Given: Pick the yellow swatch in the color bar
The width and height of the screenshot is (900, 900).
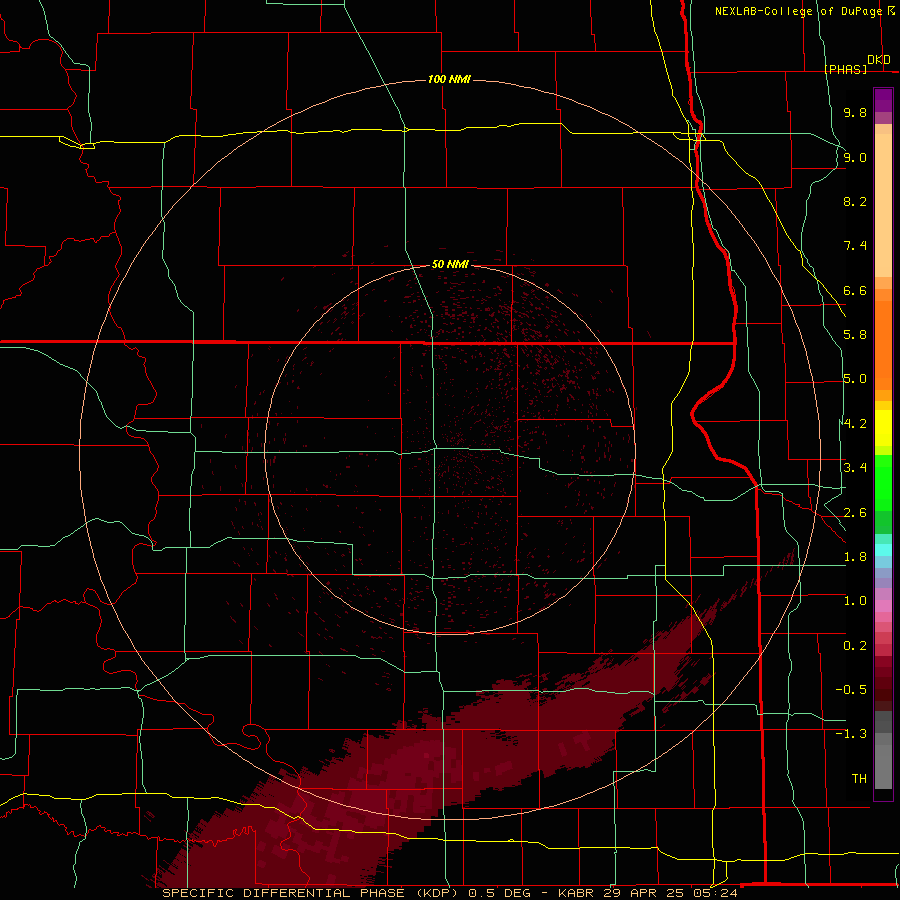Looking at the screenshot, I should point(883,428).
